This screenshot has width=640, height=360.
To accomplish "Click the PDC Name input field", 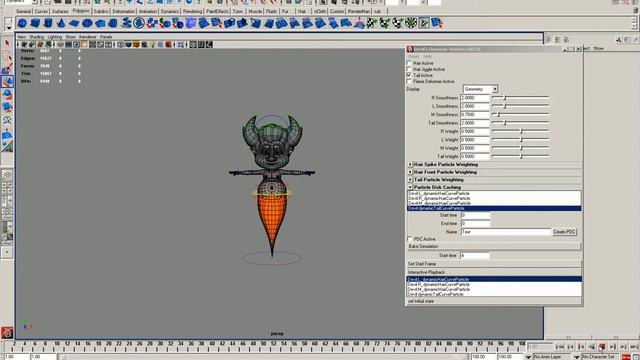I will pos(506,232).
